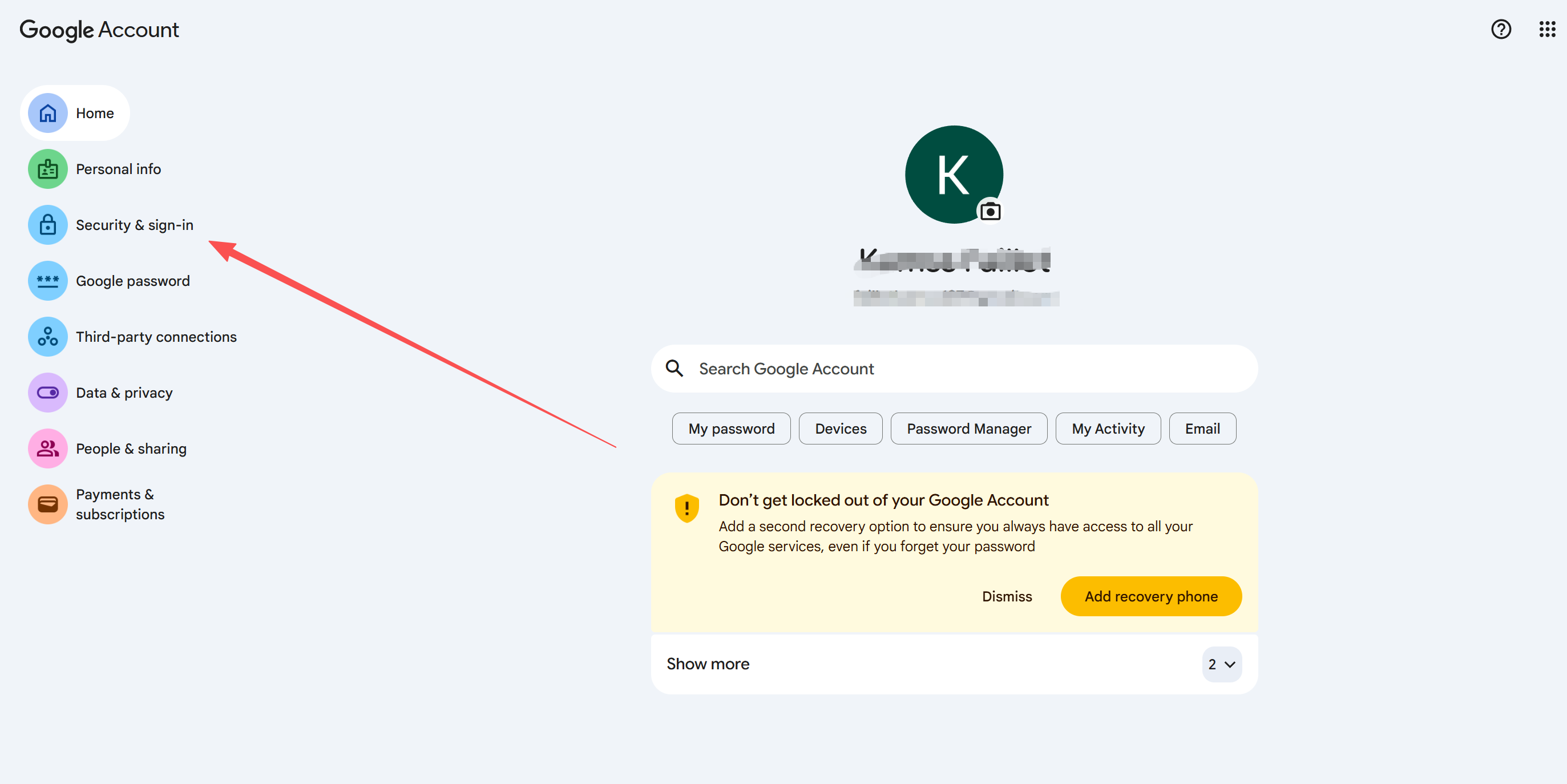
Task: Open Data & privacy settings
Action: point(124,393)
